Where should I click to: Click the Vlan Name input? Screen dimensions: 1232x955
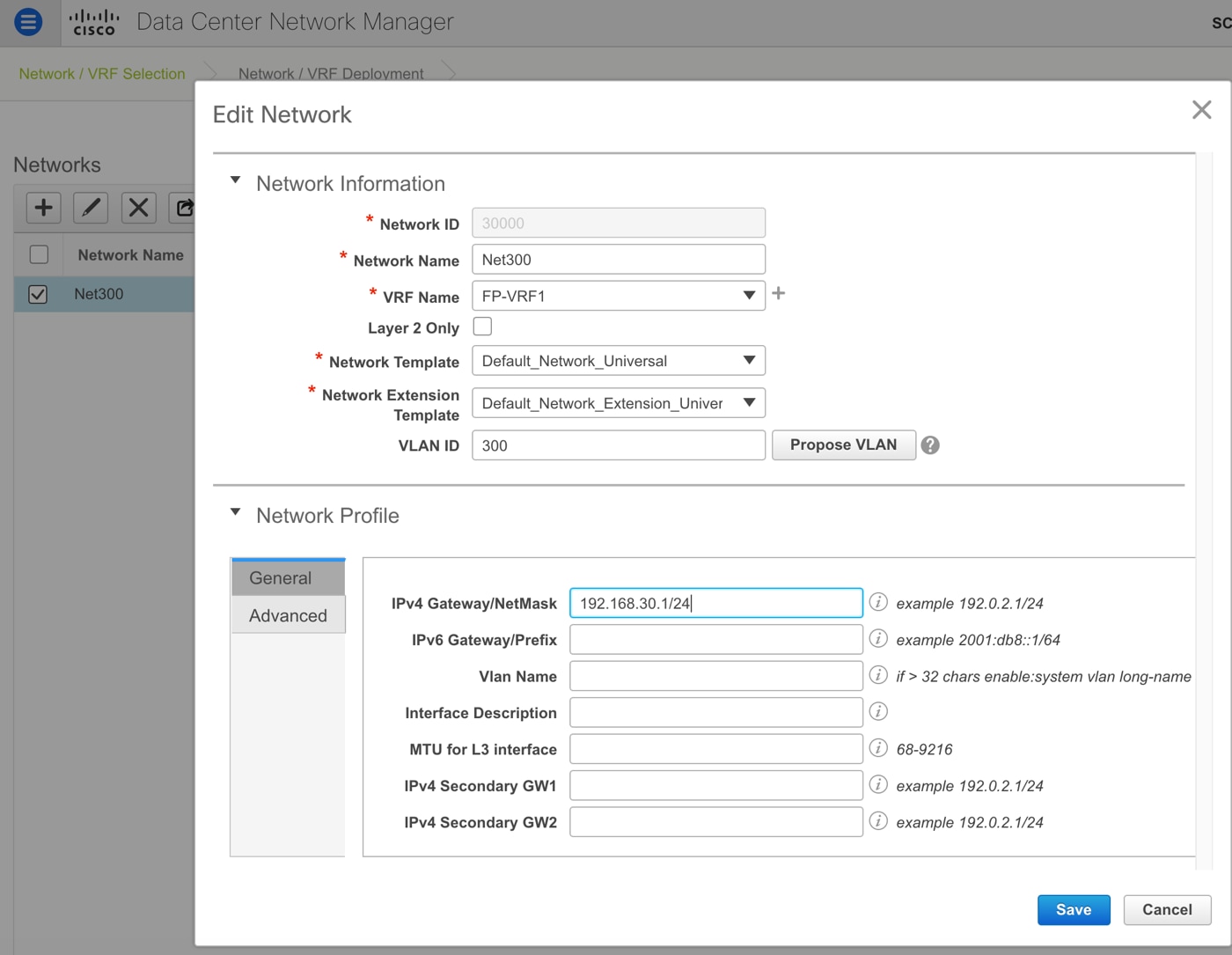[x=716, y=676]
